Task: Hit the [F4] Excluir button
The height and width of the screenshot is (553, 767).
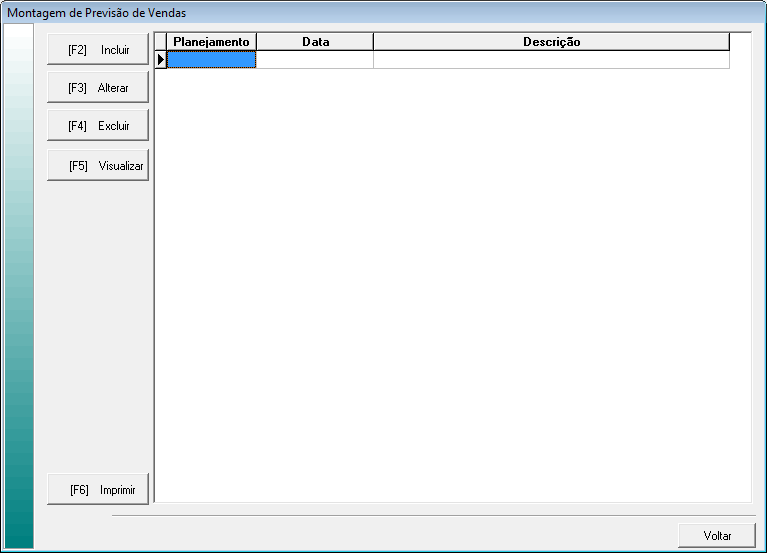Action: [x=98, y=126]
